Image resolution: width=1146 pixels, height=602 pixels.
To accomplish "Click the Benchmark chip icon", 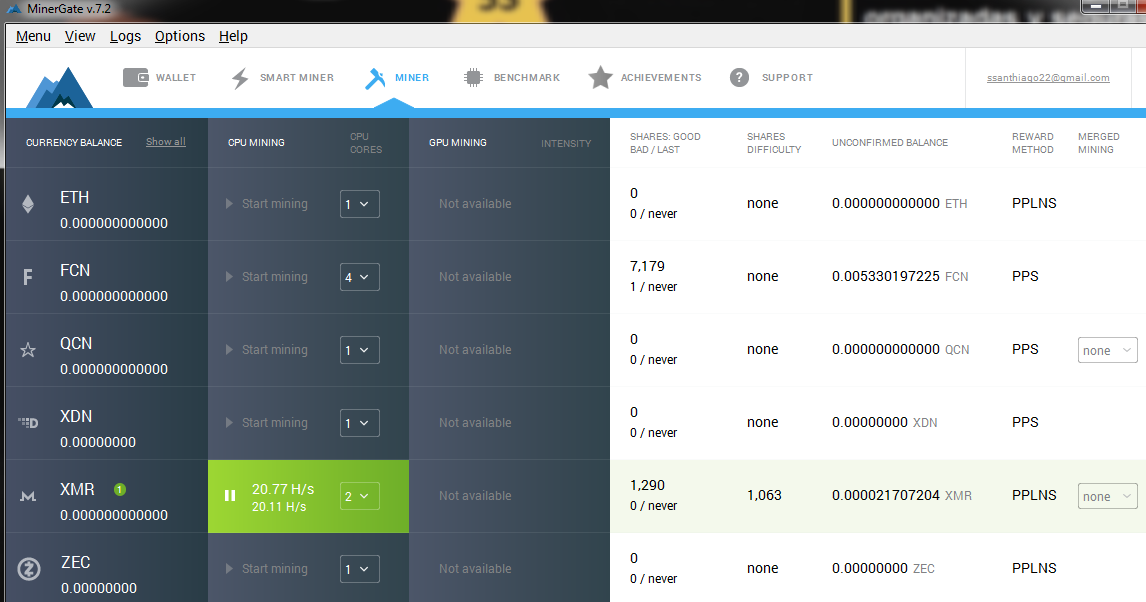I will pyautogui.click(x=473, y=77).
